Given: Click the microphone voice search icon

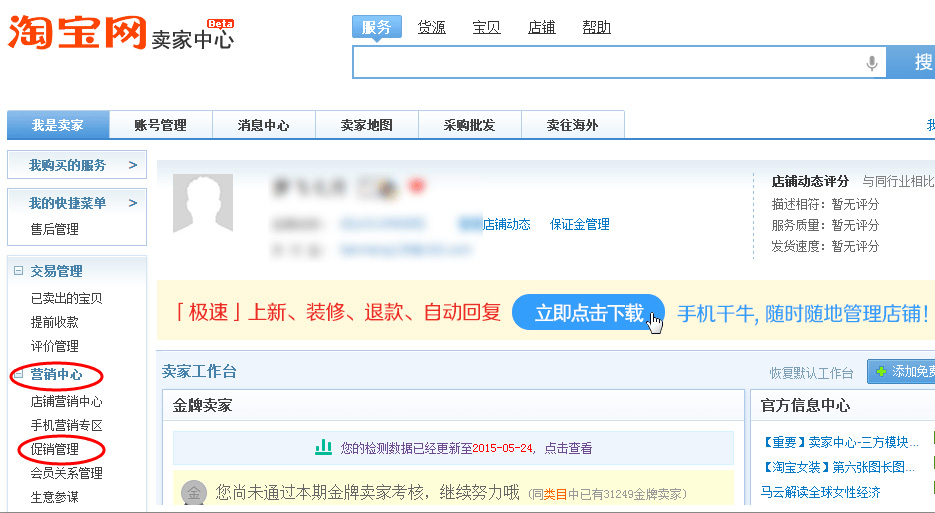Looking at the screenshot, I should [x=872, y=63].
